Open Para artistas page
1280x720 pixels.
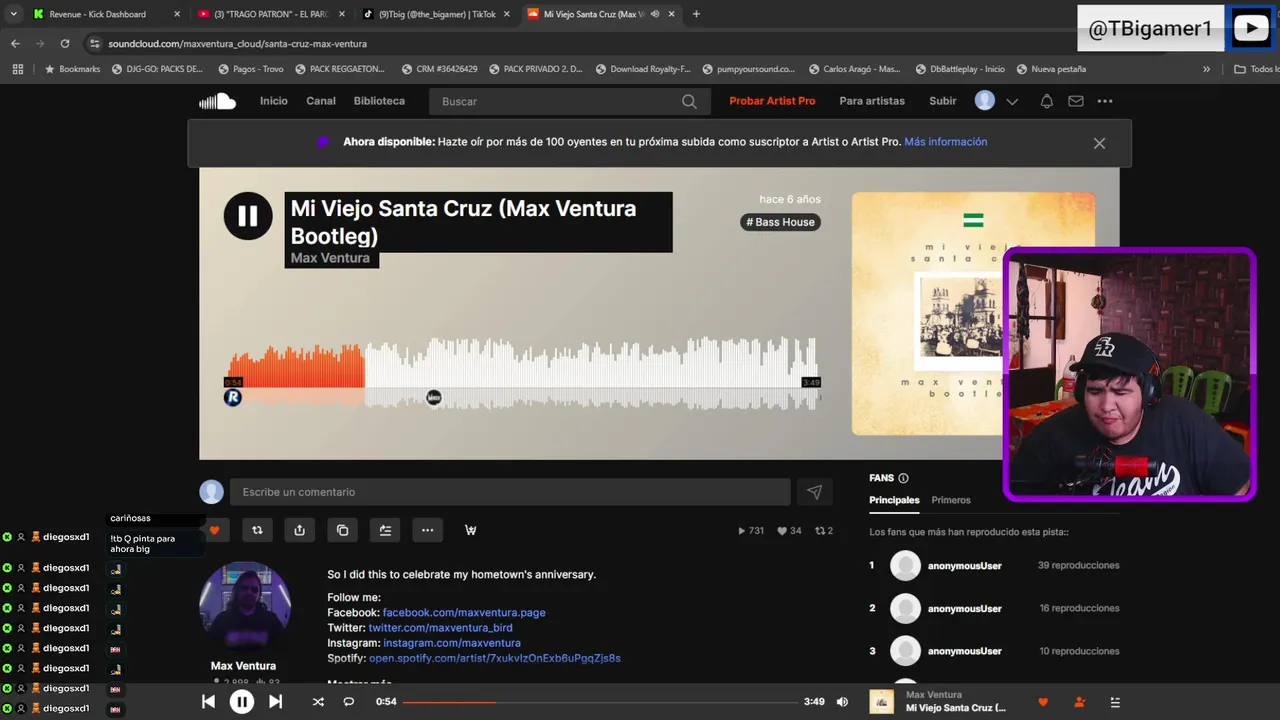872,101
